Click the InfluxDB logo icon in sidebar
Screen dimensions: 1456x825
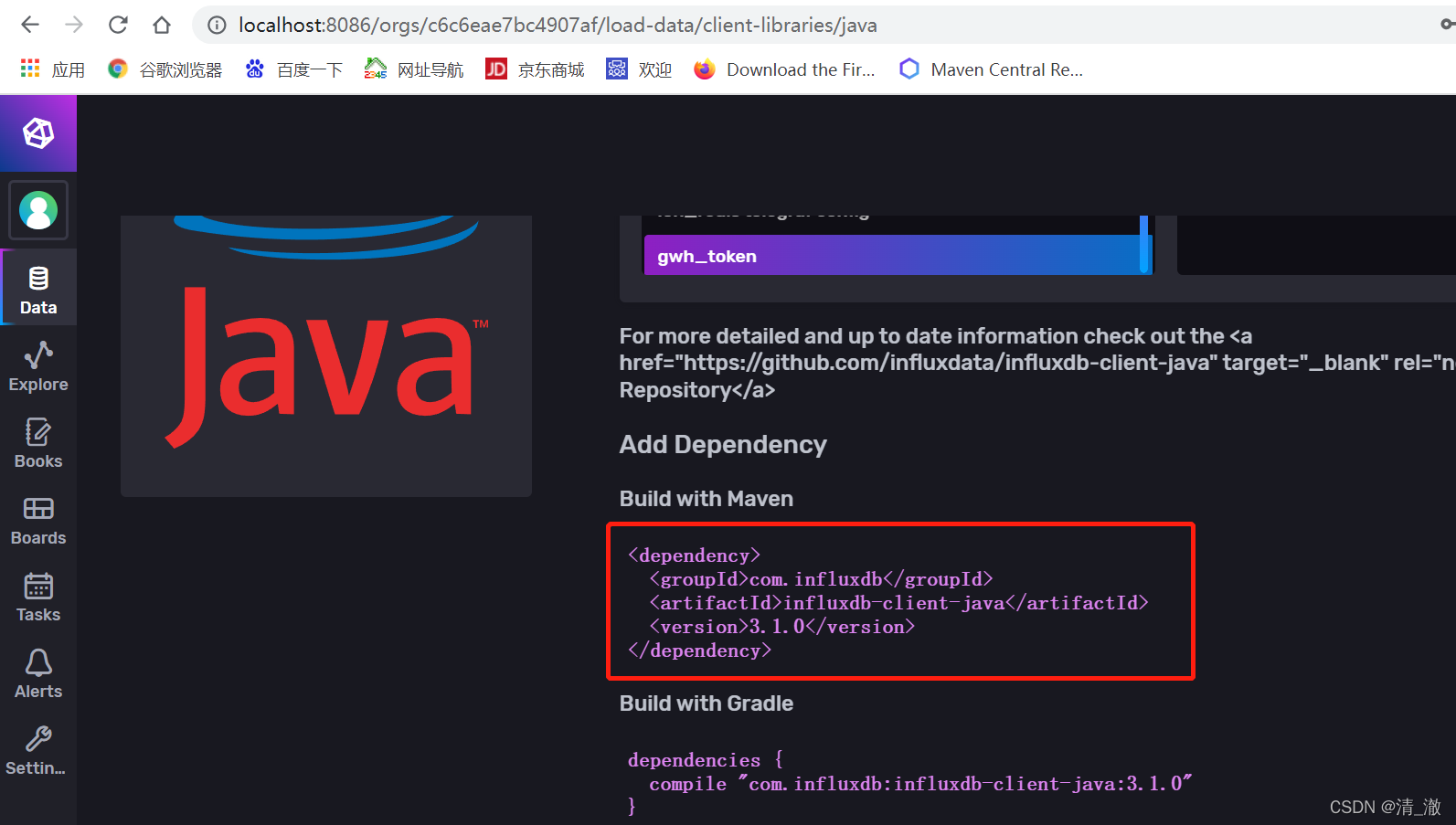click(38, 133)
